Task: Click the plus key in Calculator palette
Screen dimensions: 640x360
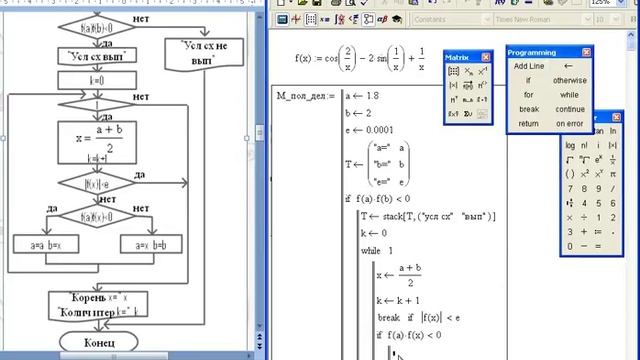Action: pyautogui.click(x=584, y=232)
